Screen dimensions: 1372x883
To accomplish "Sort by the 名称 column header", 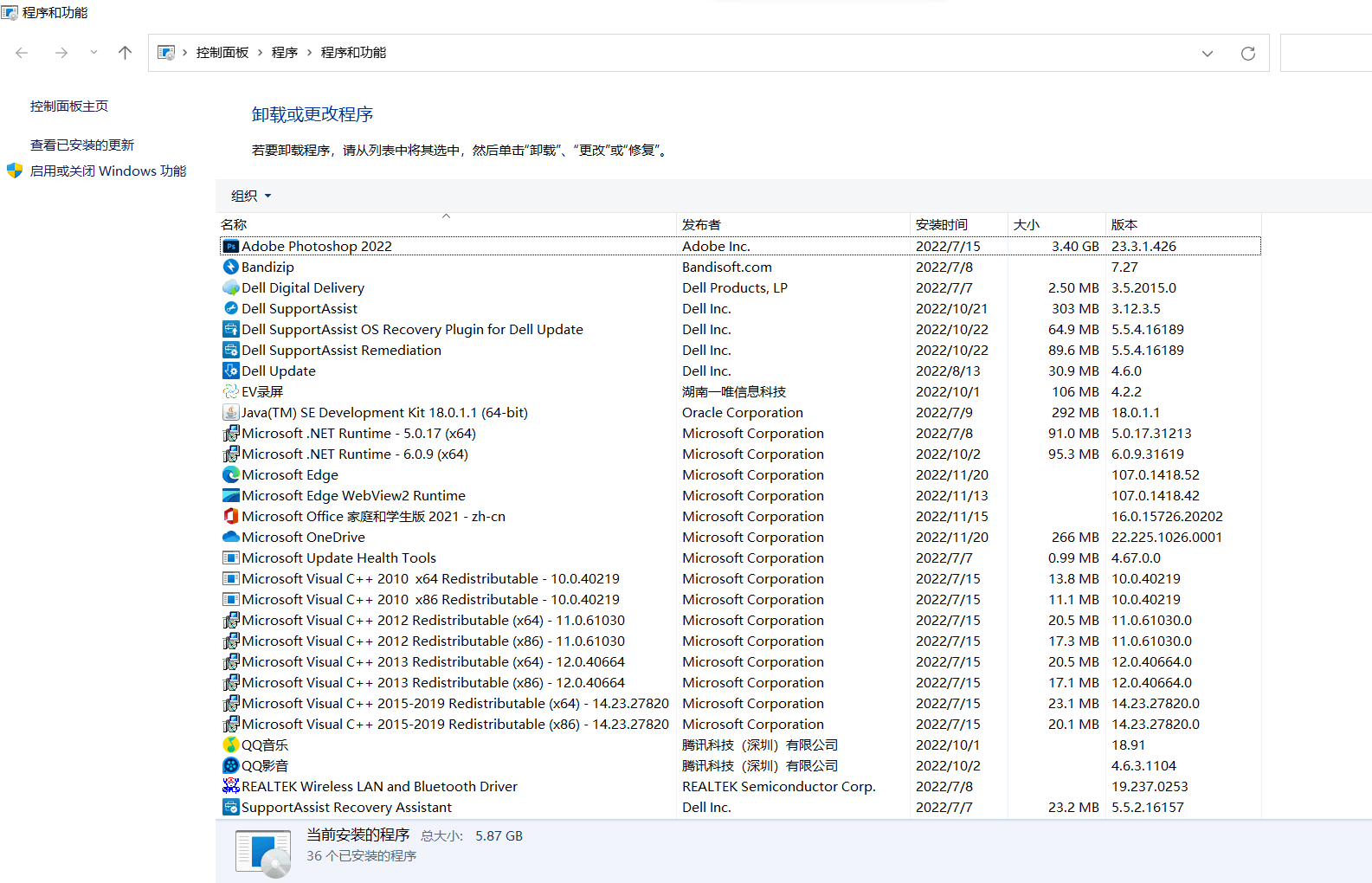I will pyautogui.click(x=446, y=224).
